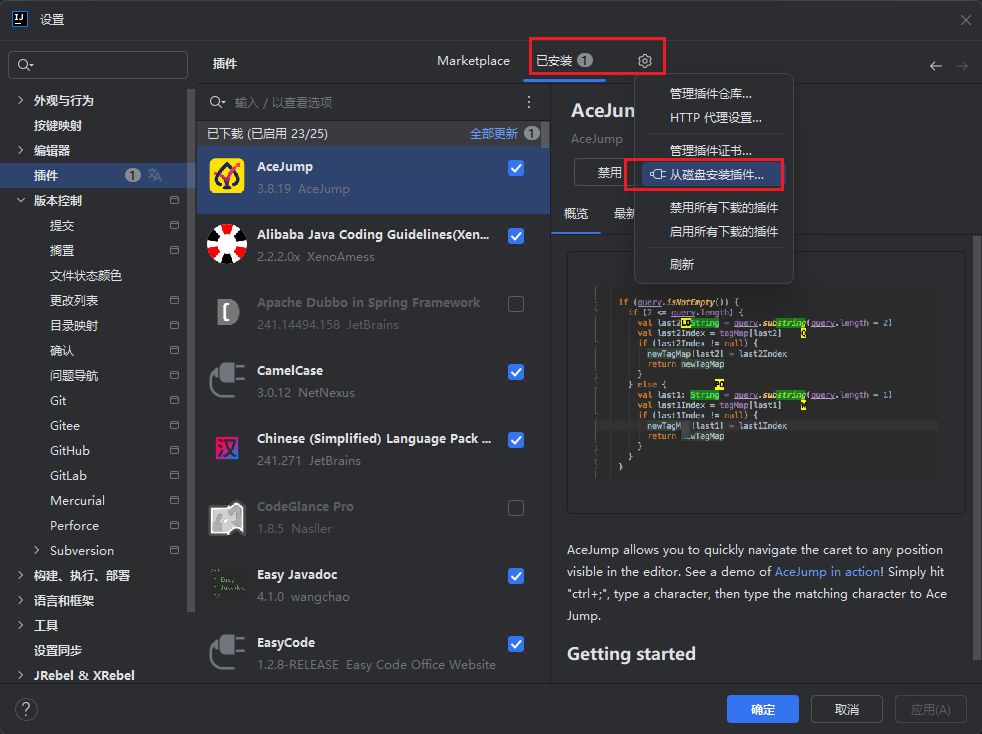
Task: Disable the AceJump plugin checkbox
Action: coord(516,169)
